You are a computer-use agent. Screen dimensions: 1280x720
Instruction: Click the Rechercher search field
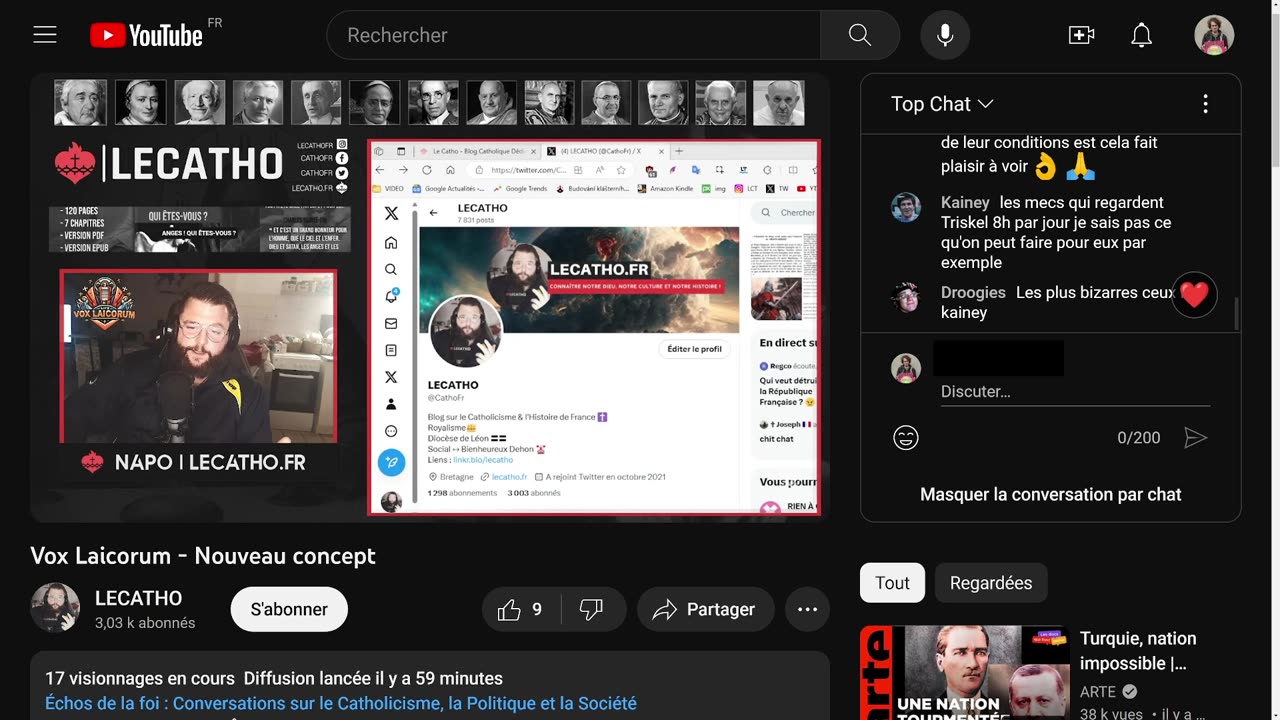[573, 35]
